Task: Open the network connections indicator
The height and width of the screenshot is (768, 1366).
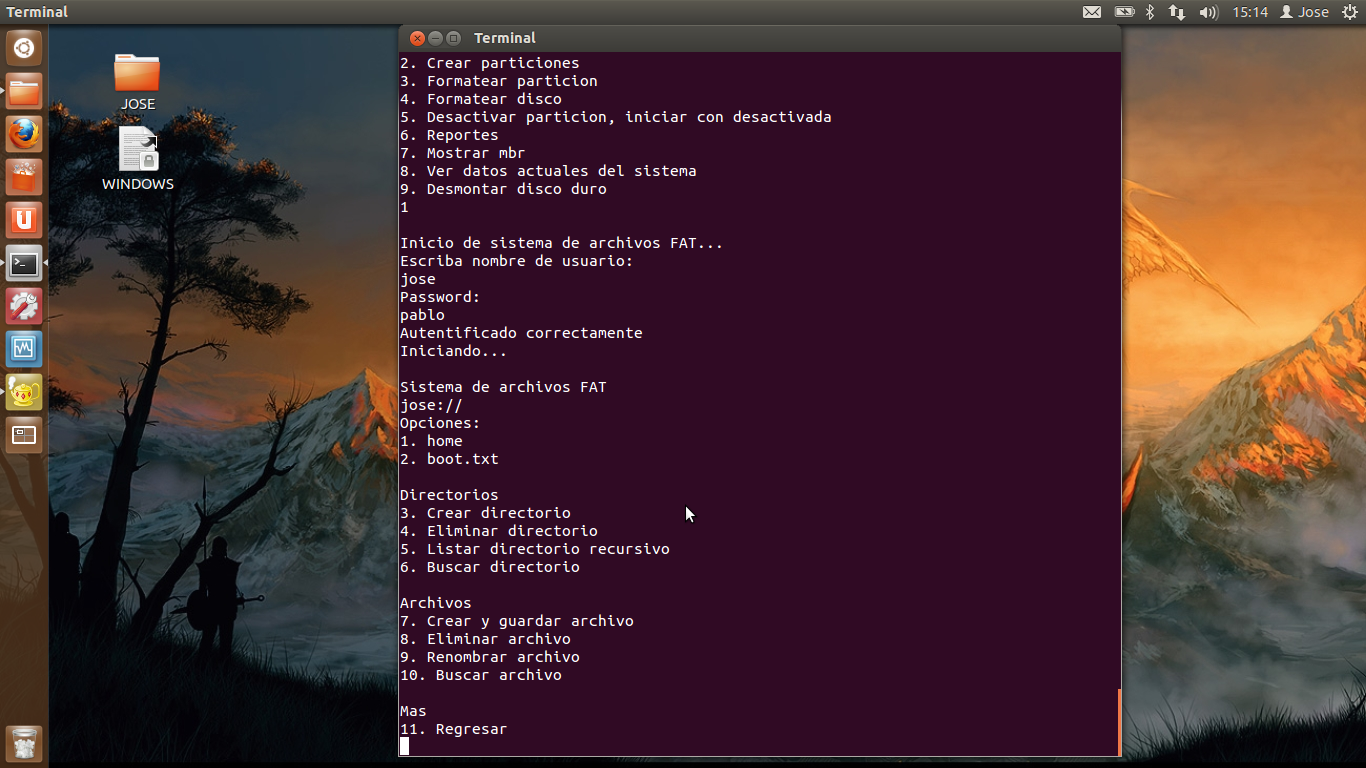Action: click(x=1177, y=12)
